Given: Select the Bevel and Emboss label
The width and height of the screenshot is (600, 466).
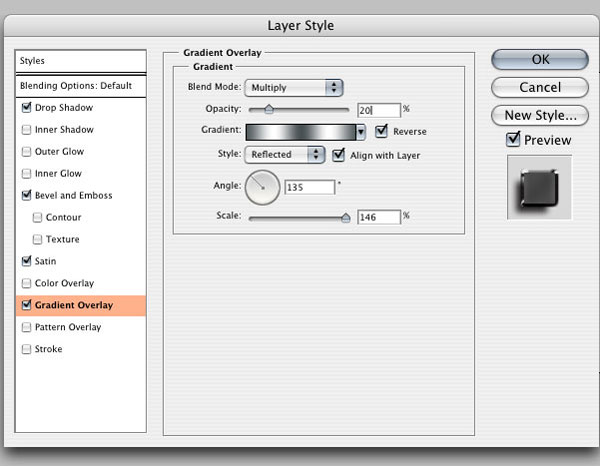Looking at the screenshot, I should tap(73, 195).
